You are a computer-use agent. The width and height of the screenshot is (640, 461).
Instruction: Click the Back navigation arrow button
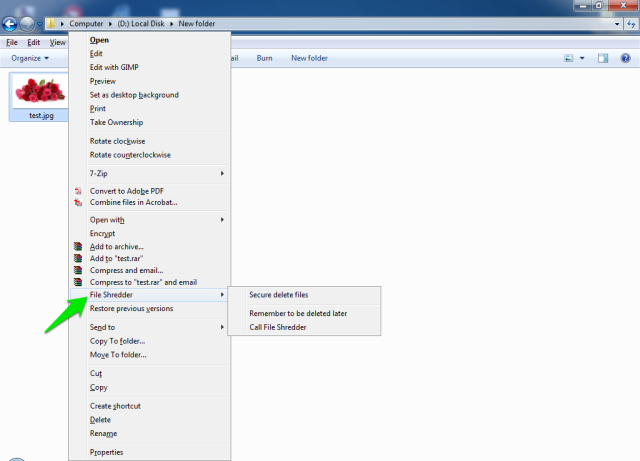click(11, 23)
